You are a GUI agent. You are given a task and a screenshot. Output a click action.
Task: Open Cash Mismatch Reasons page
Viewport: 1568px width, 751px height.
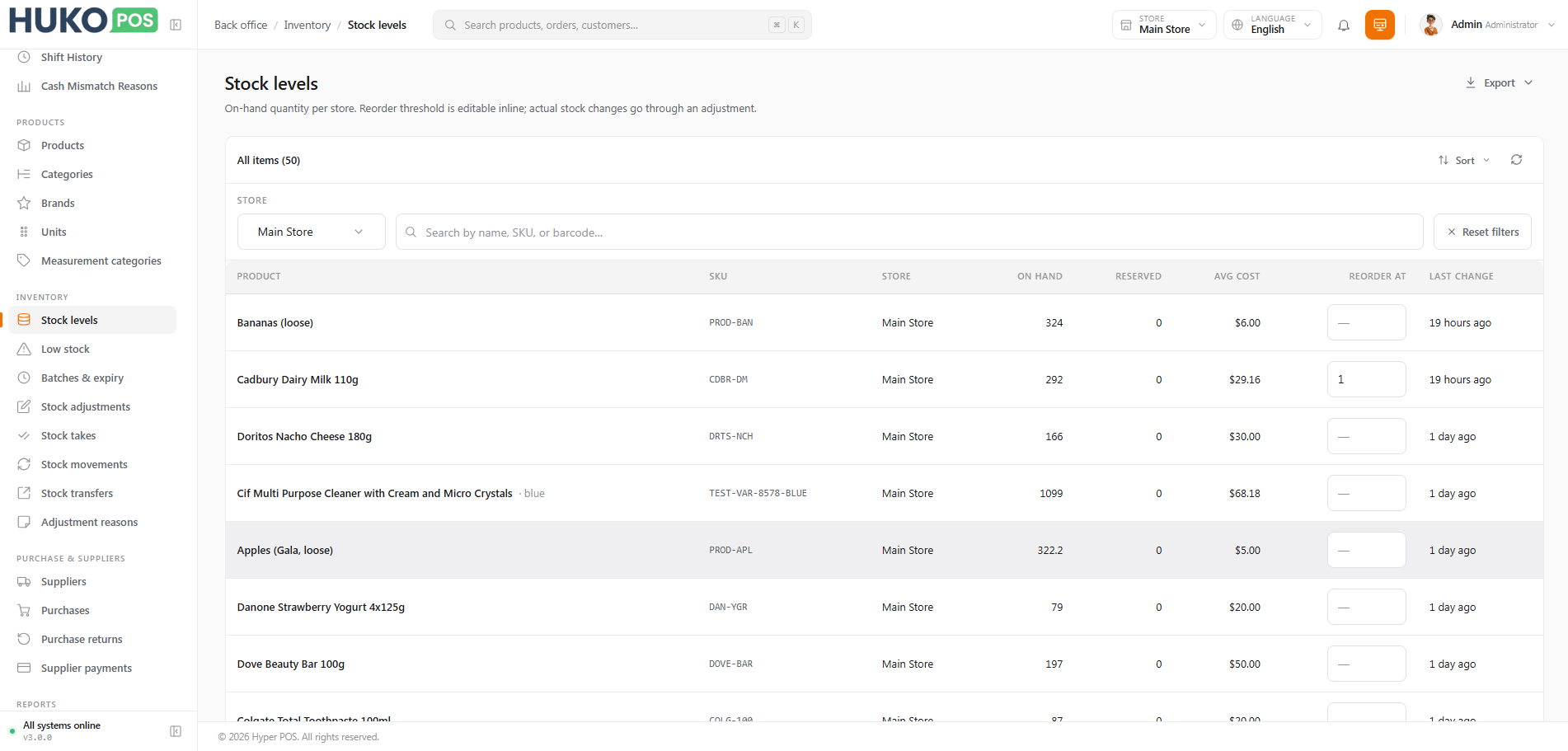coord(99,86)
